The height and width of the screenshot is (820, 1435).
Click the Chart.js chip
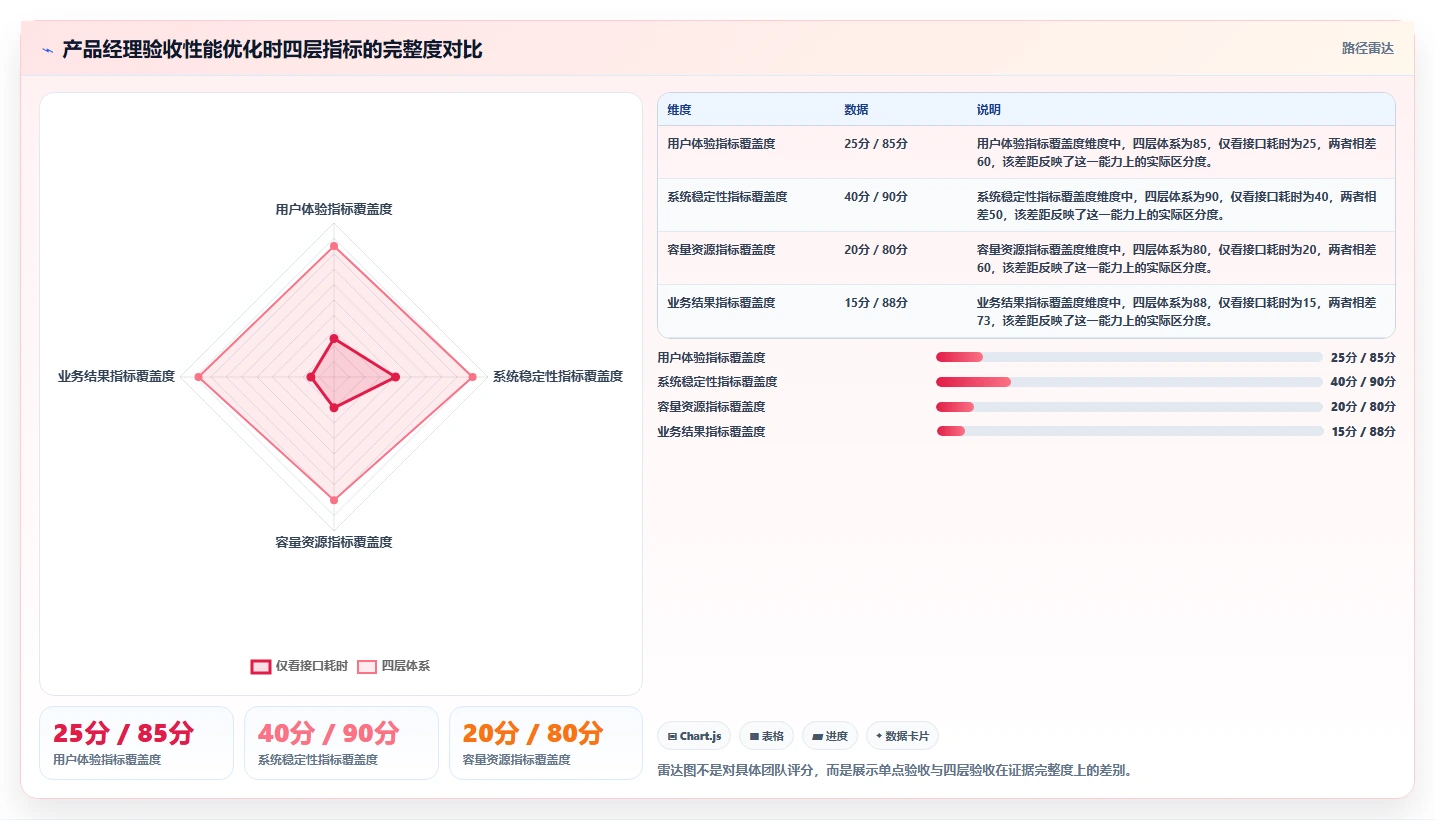(x=694, y=736)
